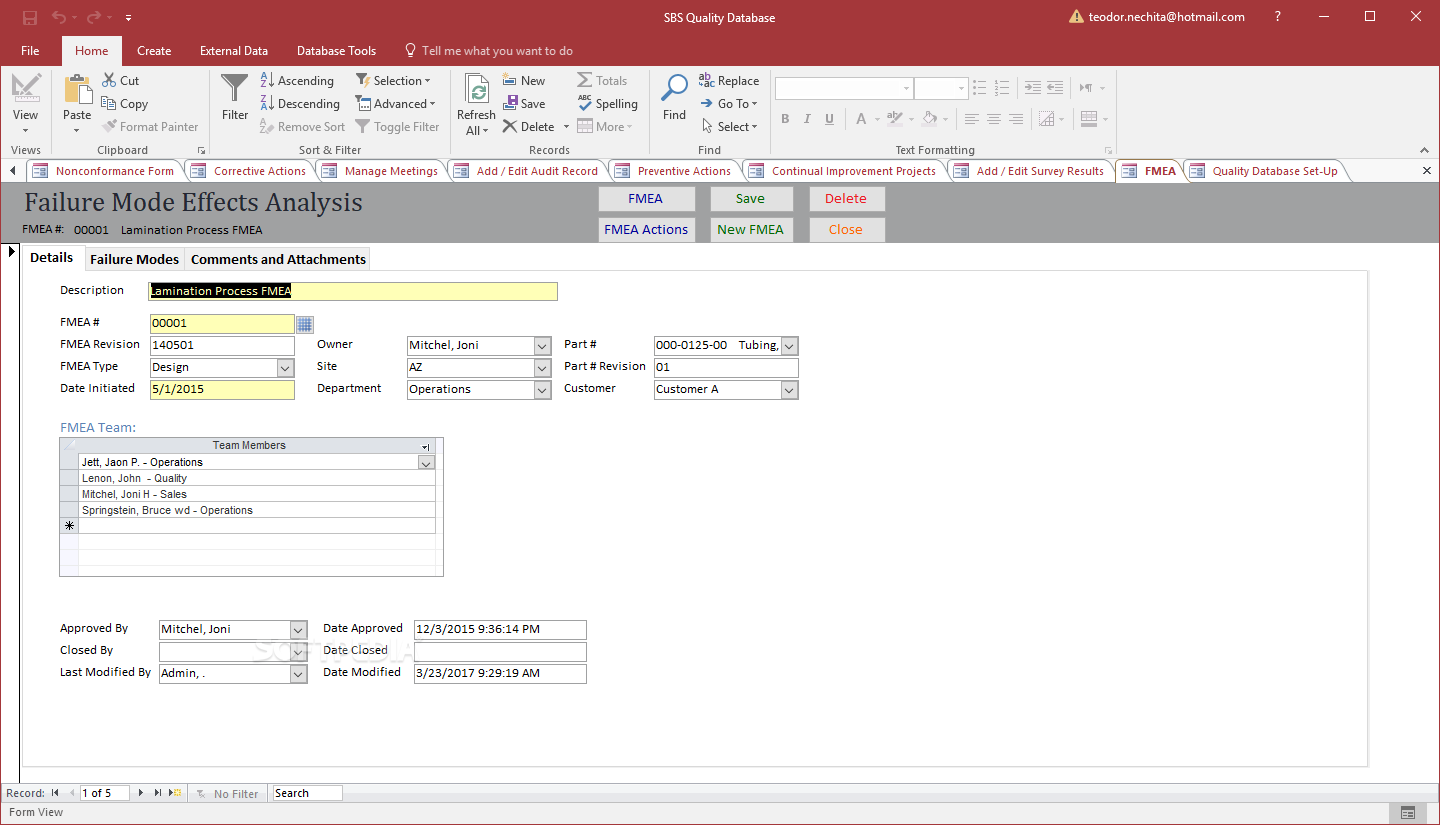Click Remove Sort
The image size is (1440, 825).
(x=302, y=127)
